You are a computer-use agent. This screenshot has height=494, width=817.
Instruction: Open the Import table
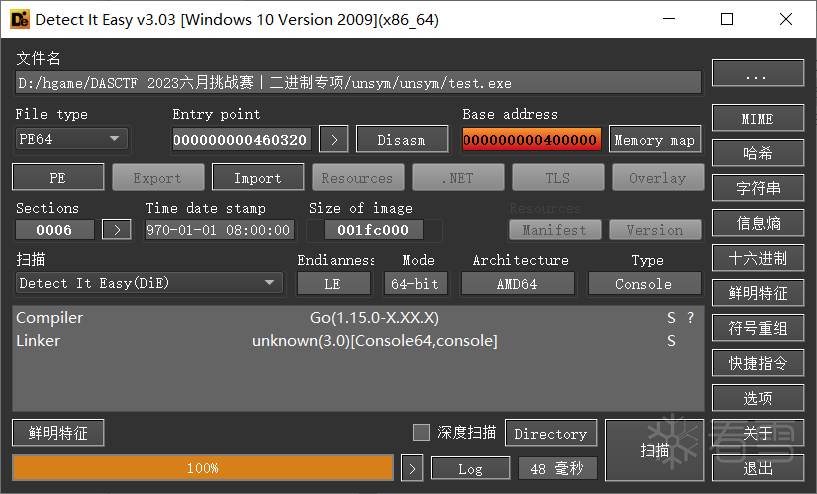point(258,178)
